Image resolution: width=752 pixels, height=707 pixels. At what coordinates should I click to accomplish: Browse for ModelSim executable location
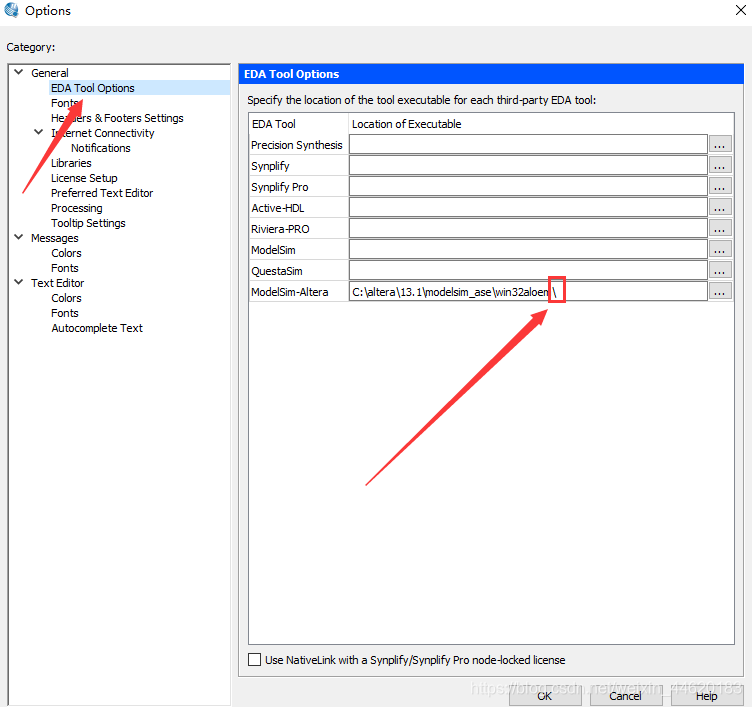pyautogui.click(x=719, y=250)
